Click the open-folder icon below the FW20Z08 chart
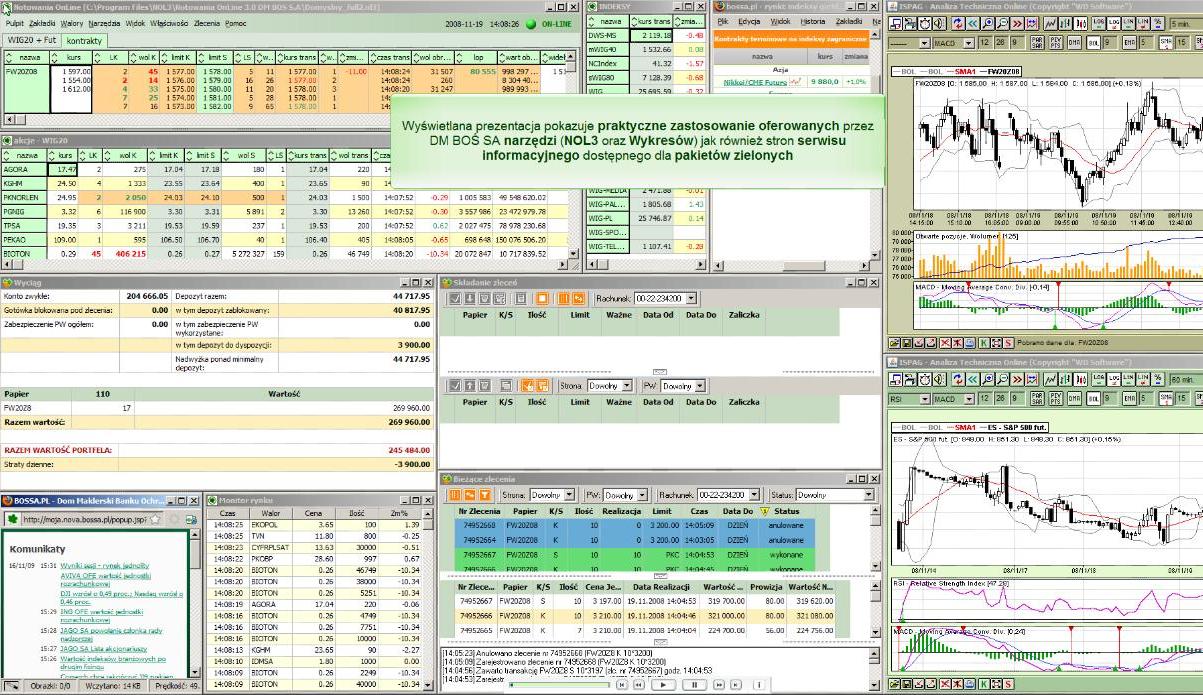This screenshot has height=695, width=1203. pyautogui.click(x=894, y=343)
